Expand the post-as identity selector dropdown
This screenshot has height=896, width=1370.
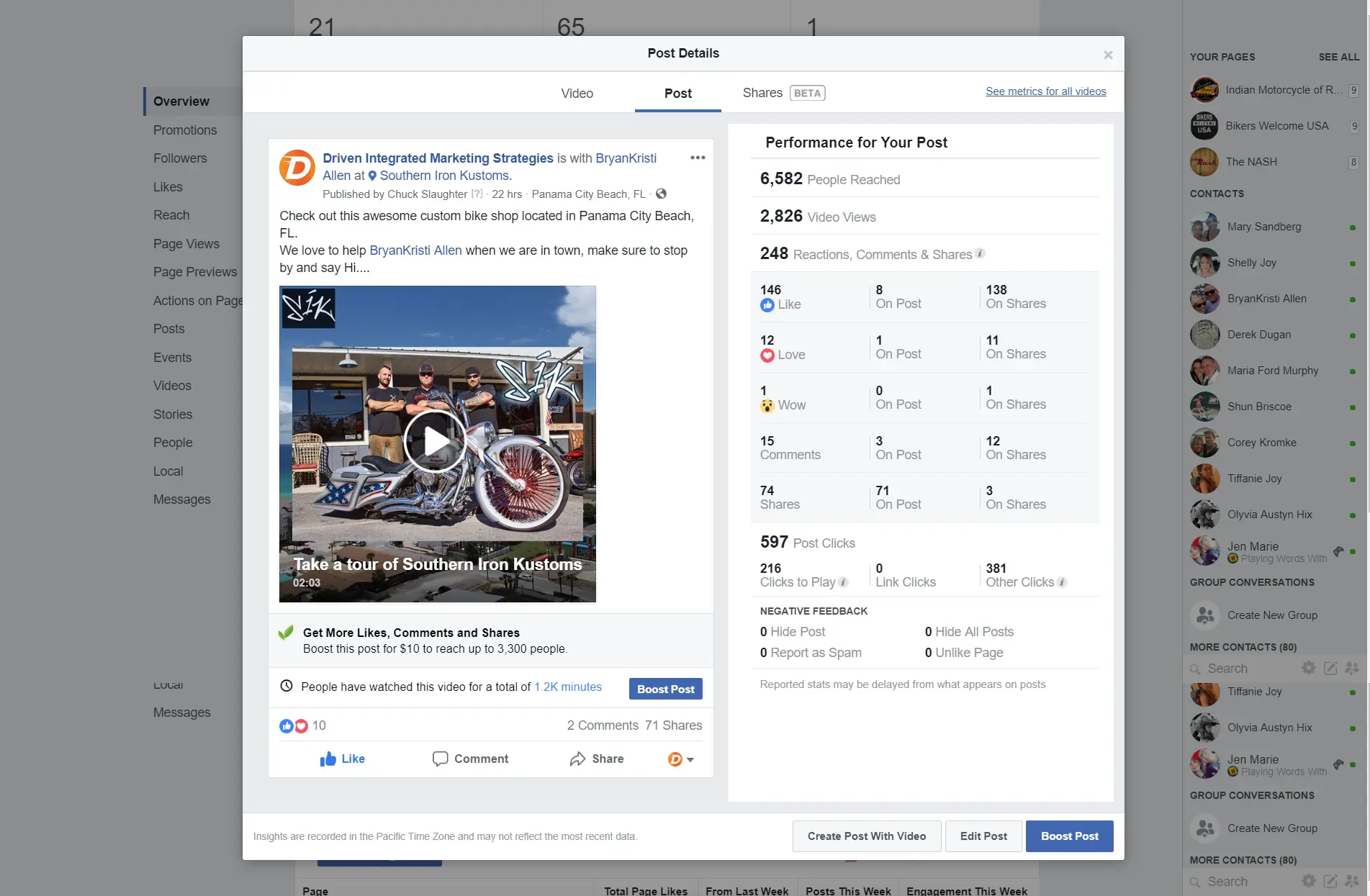(x=680, y=759)
